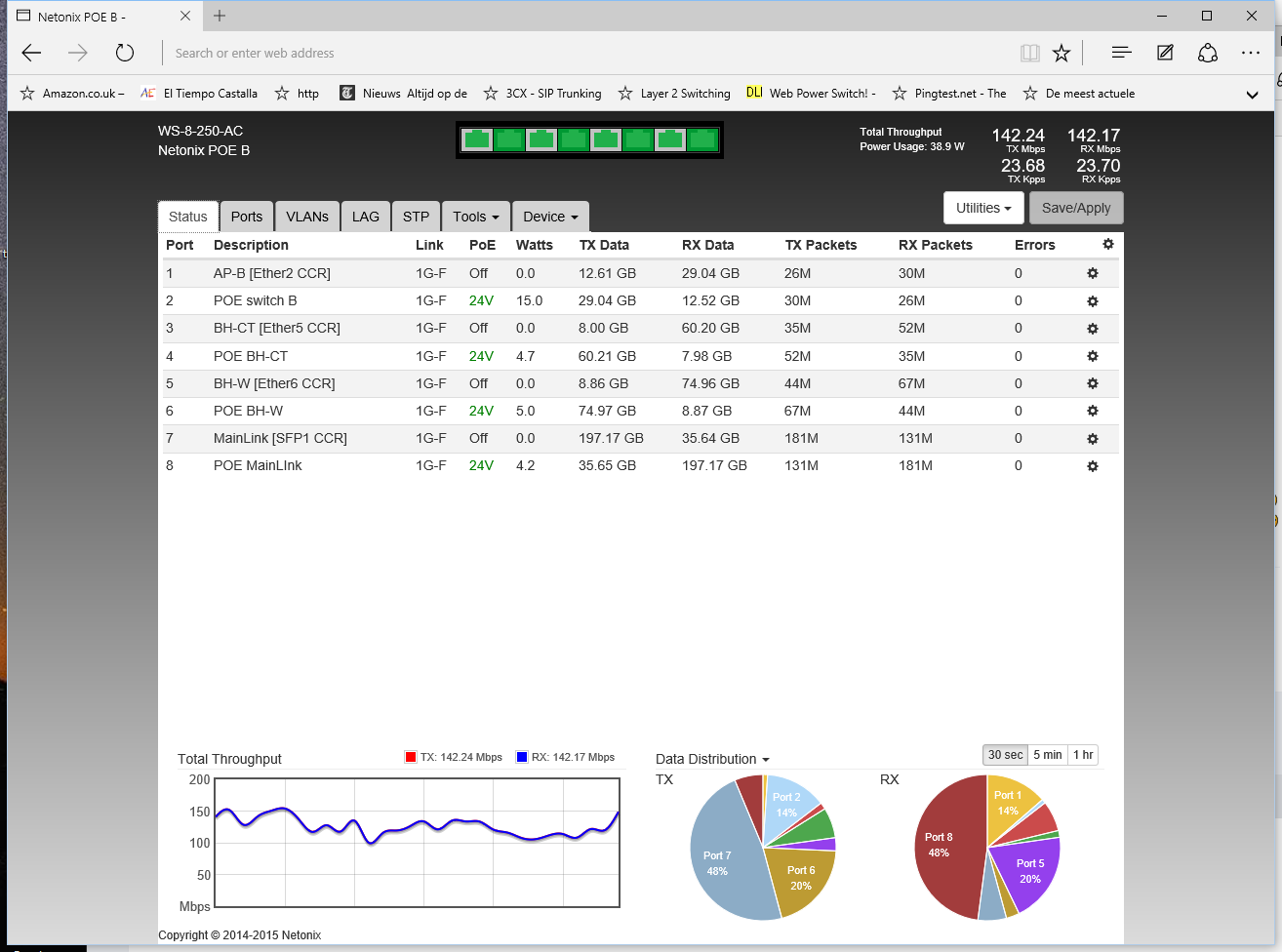This screenshot has width=1282, height=952.
Task: Open the http favorite link
Action: [297, 94]
